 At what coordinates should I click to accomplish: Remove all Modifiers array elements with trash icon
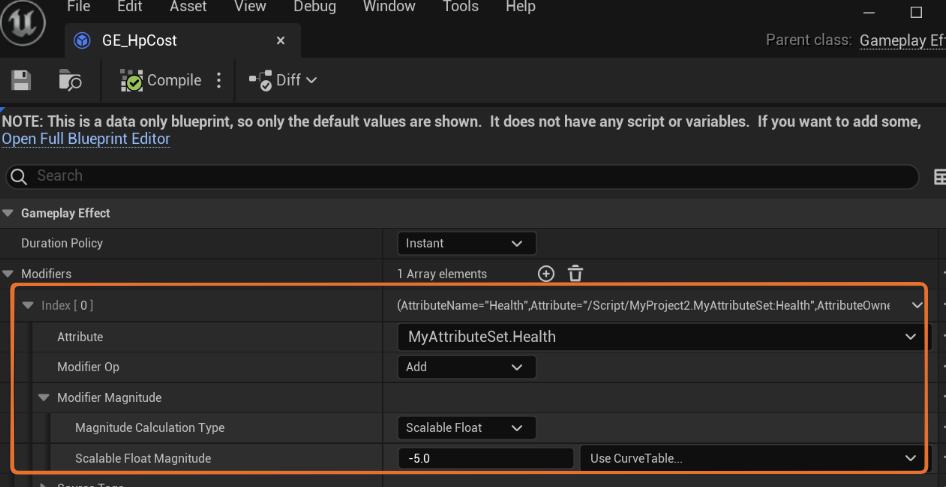[x=575, y=273]
